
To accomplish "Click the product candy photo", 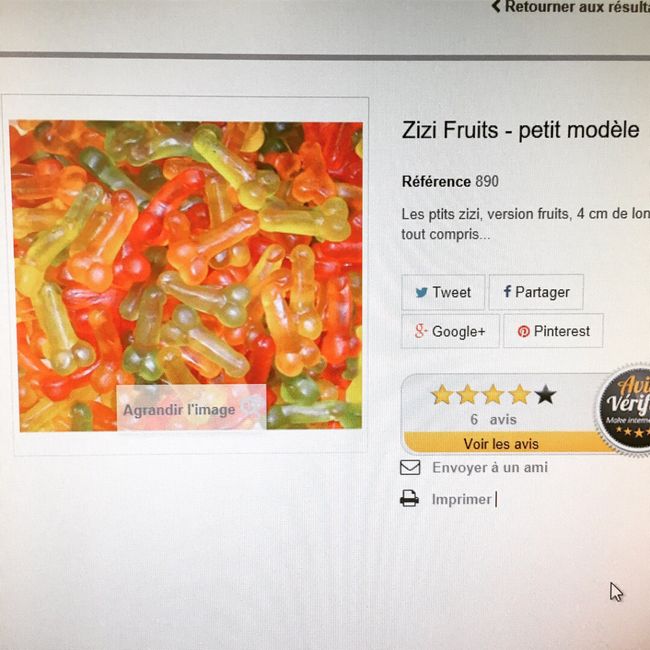I will point(186,275).
